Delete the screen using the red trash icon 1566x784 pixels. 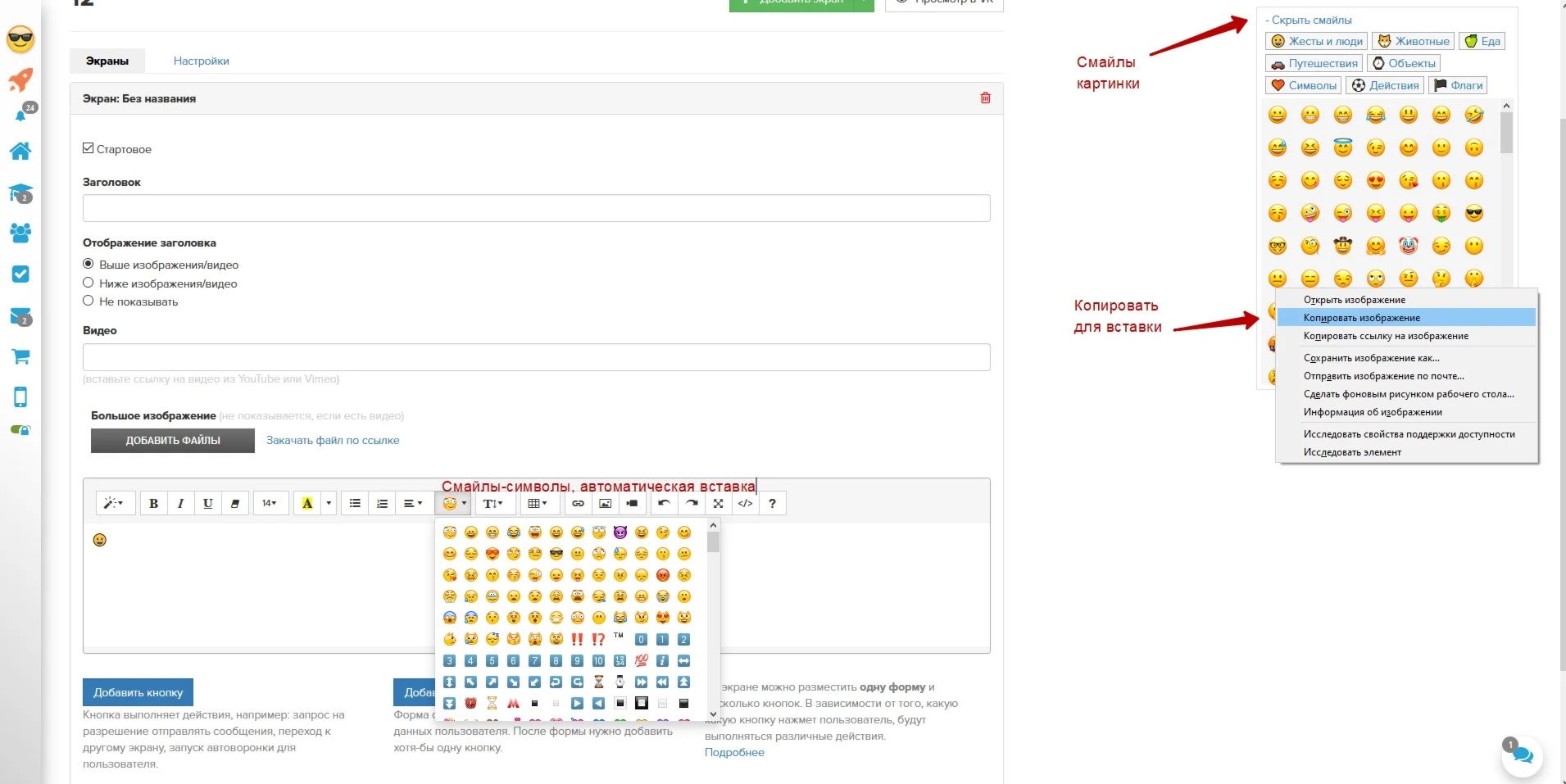tap(985, 98)
